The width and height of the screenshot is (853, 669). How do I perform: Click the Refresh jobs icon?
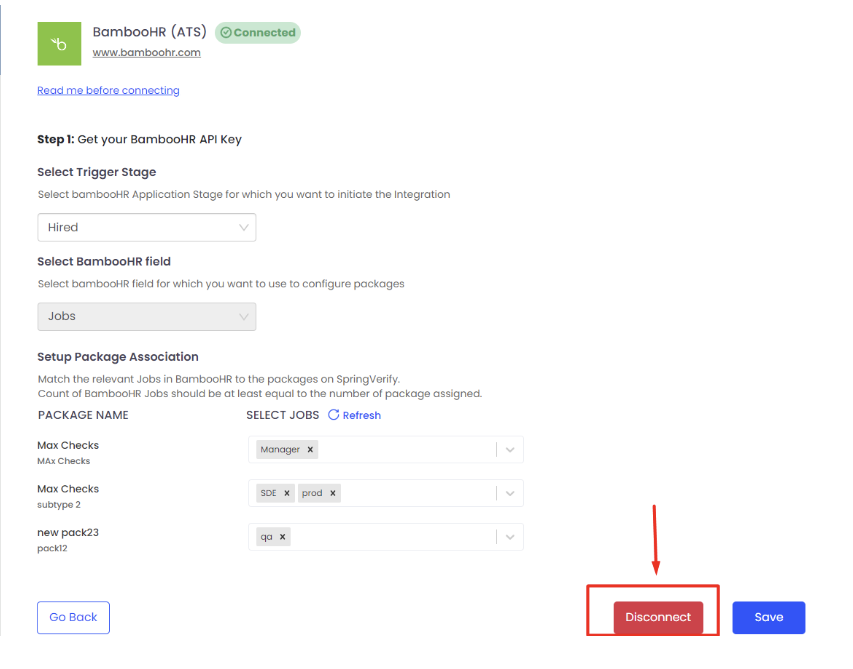point(334,415)
